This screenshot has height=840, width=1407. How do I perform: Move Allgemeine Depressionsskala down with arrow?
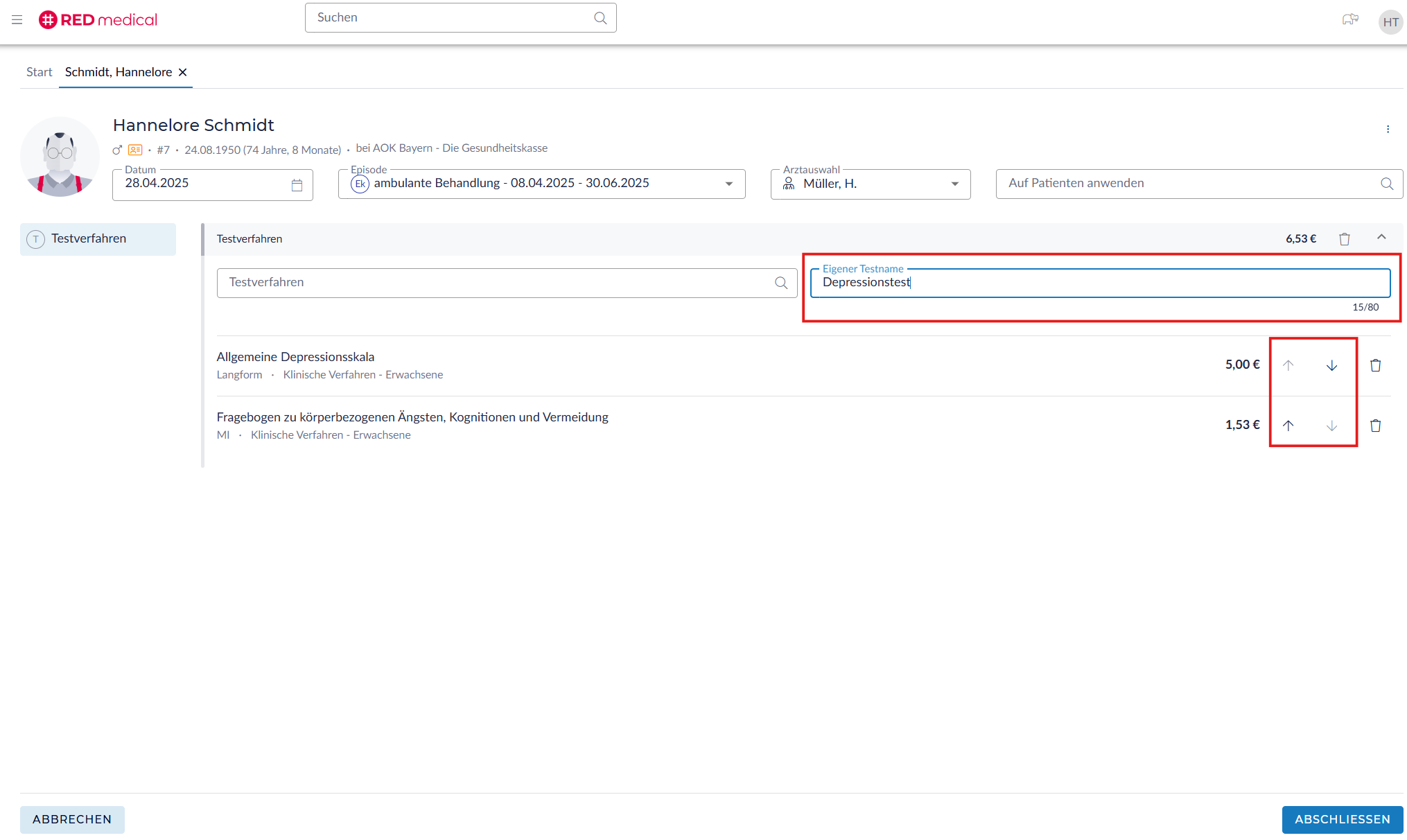click(1331, 365)
